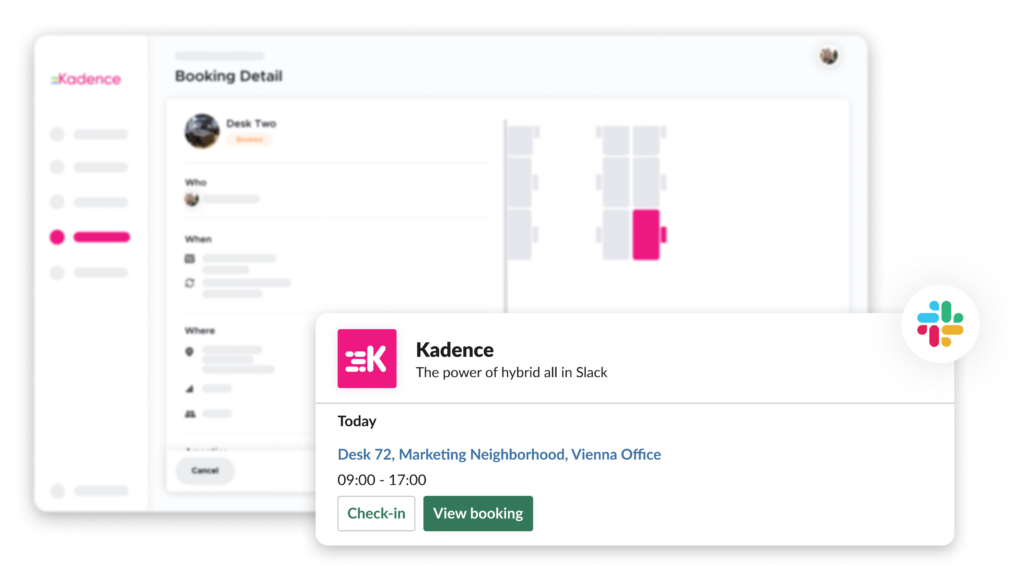Click the Today label in Slack card
The width and height of the screenshot is (1024, 571).
(357, 421)
